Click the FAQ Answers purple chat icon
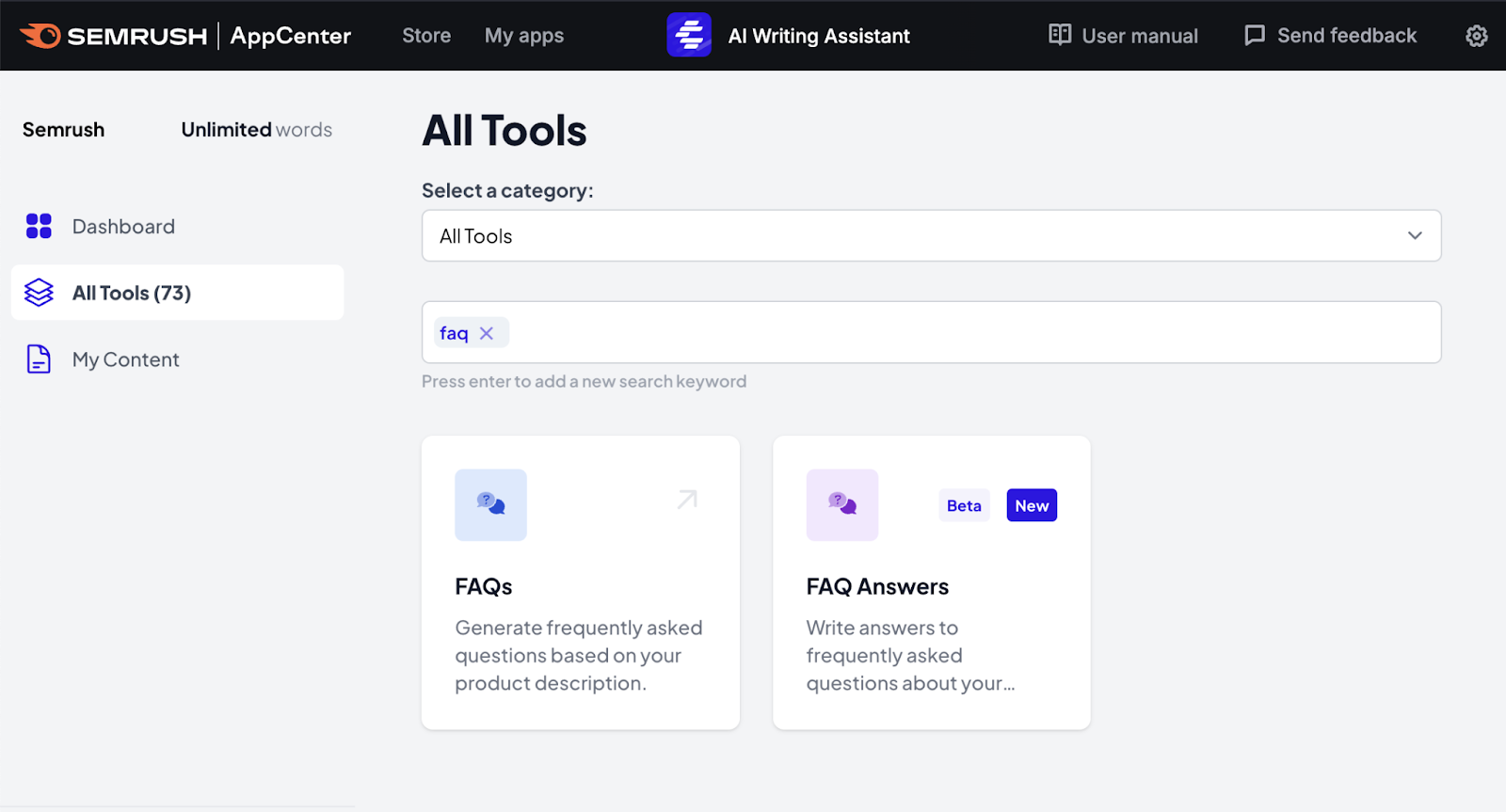 coord(841,505)
